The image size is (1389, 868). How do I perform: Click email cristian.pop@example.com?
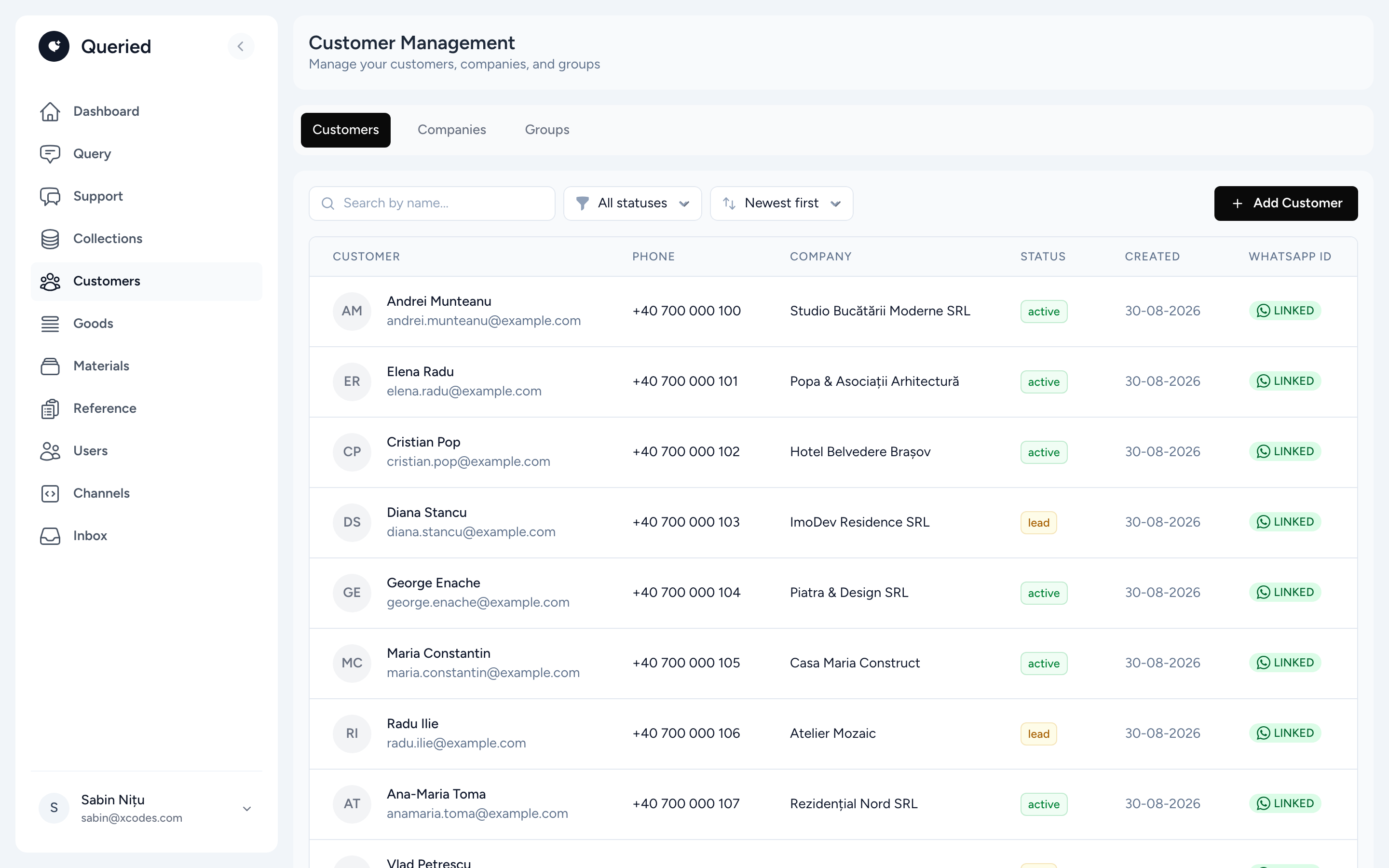pos(468,461)
